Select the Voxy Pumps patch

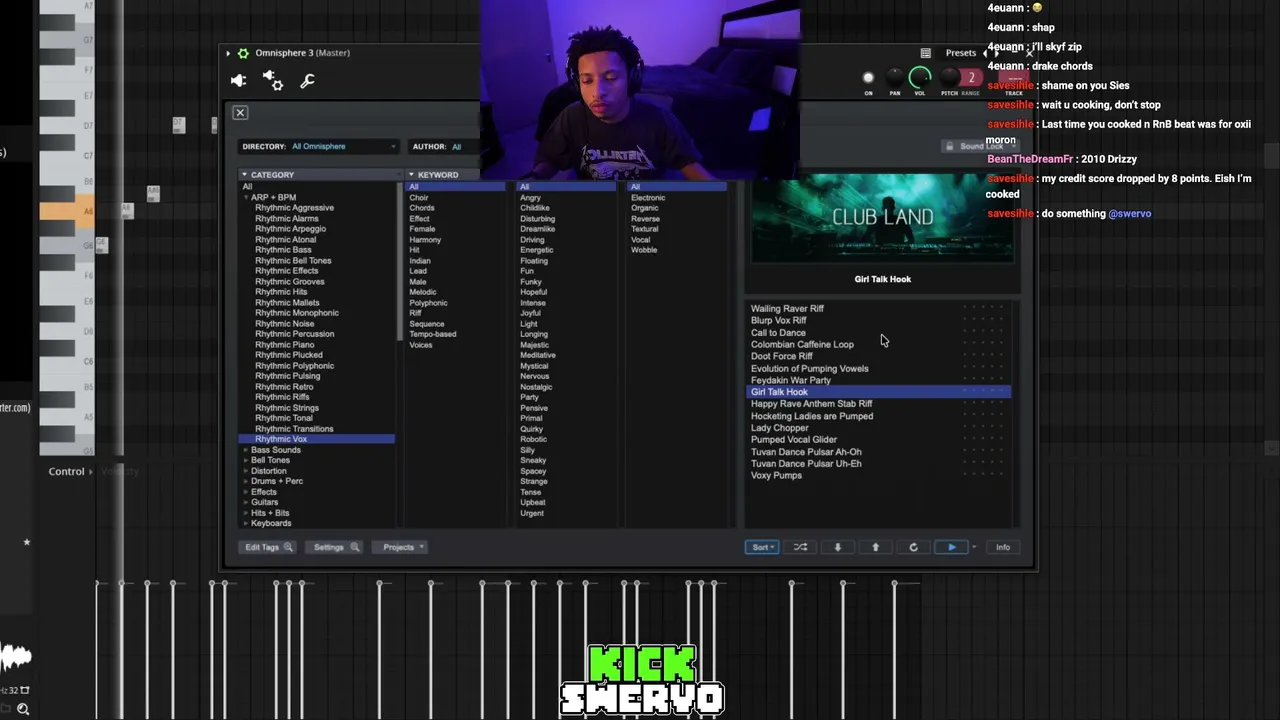point(777,476)
